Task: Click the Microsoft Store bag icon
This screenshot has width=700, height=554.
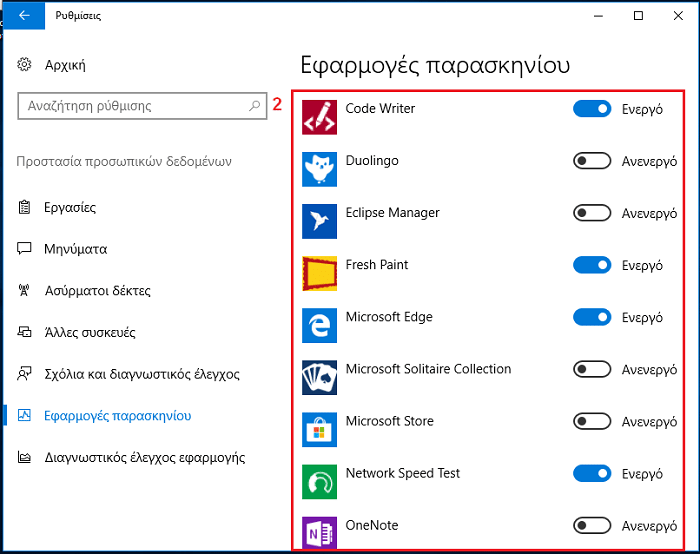Action: coord(319,429)
